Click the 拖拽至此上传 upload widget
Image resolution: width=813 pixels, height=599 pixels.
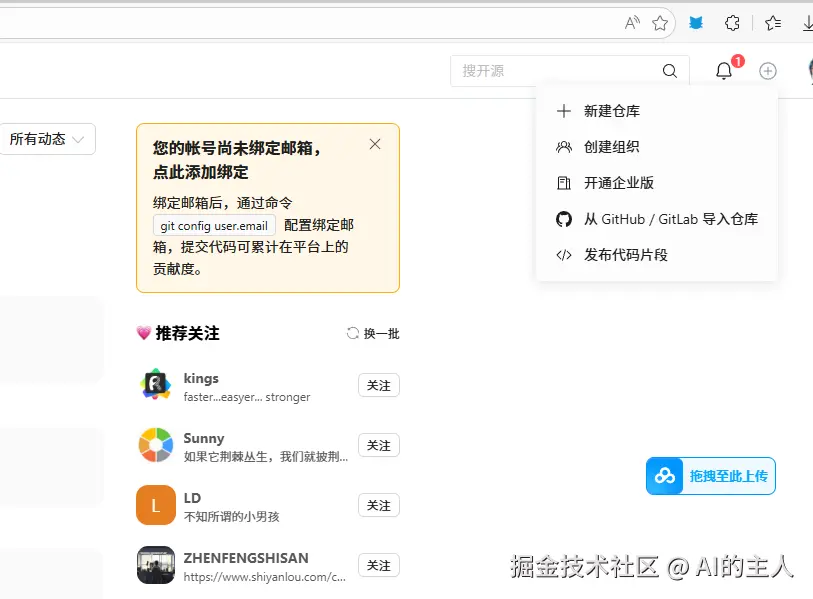click(x=711, y=476)
